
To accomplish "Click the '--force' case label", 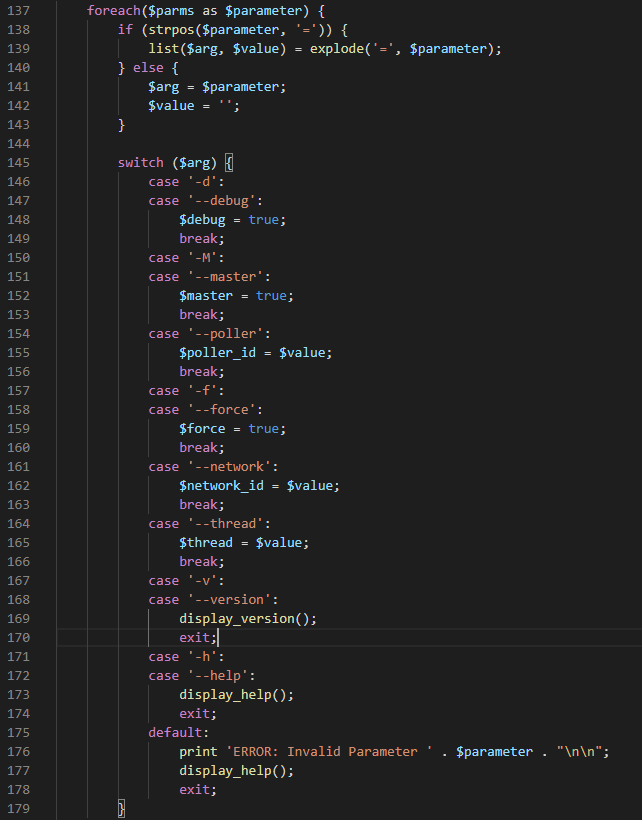I will click(225, 410).
